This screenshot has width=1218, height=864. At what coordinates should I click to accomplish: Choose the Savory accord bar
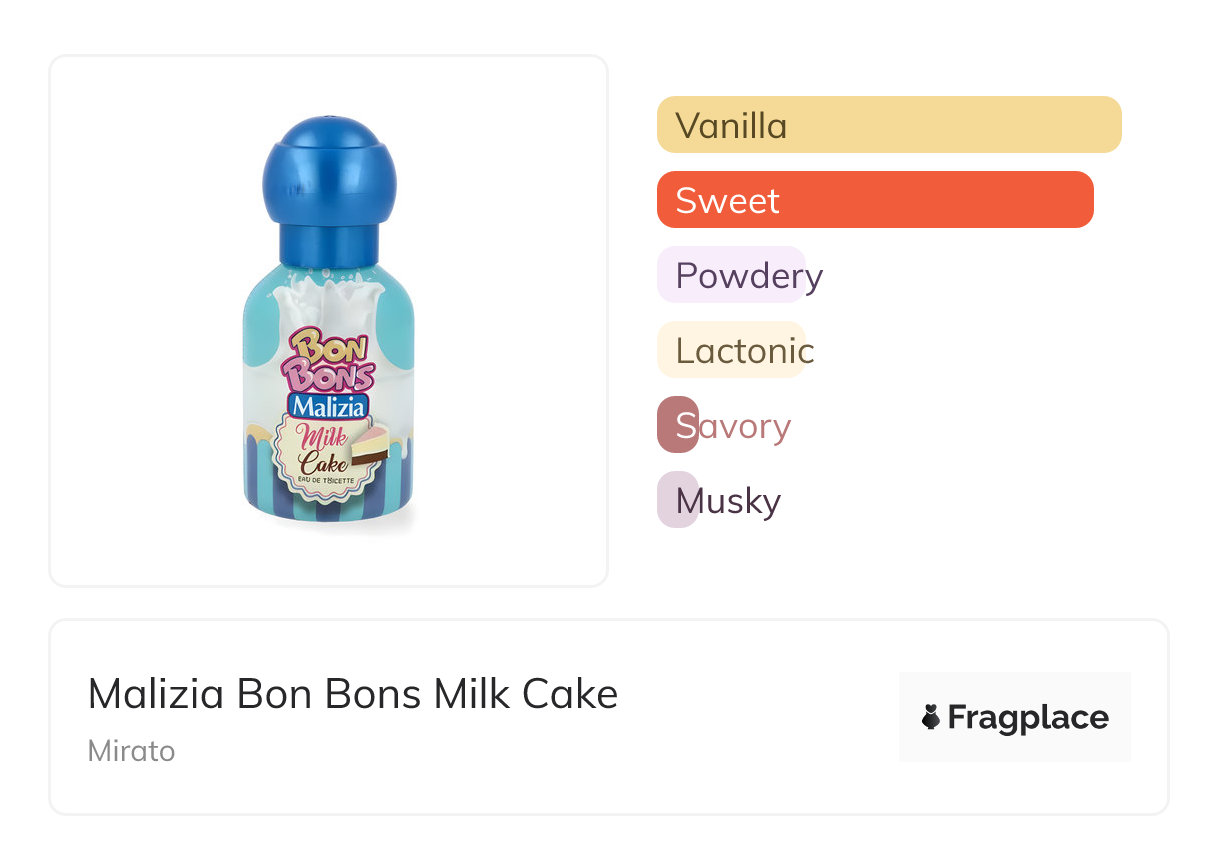(678, 425)
